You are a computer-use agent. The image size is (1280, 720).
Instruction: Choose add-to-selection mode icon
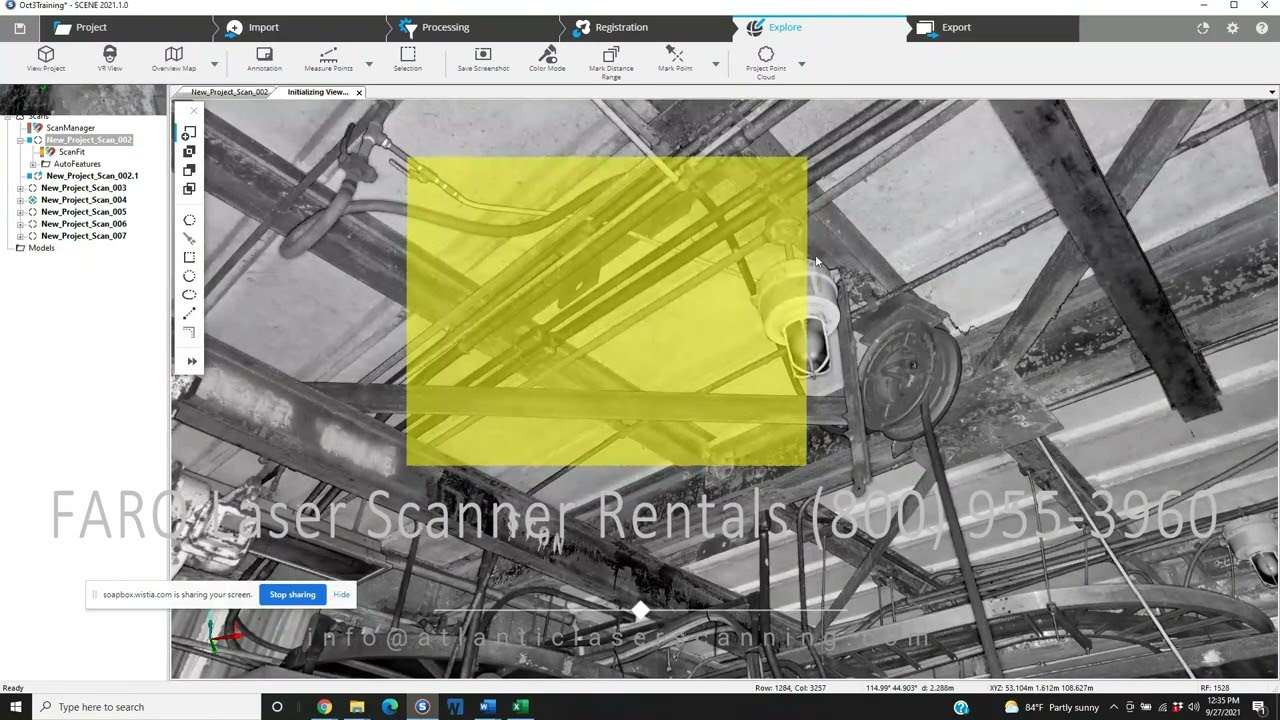click(x=189, y=152)
